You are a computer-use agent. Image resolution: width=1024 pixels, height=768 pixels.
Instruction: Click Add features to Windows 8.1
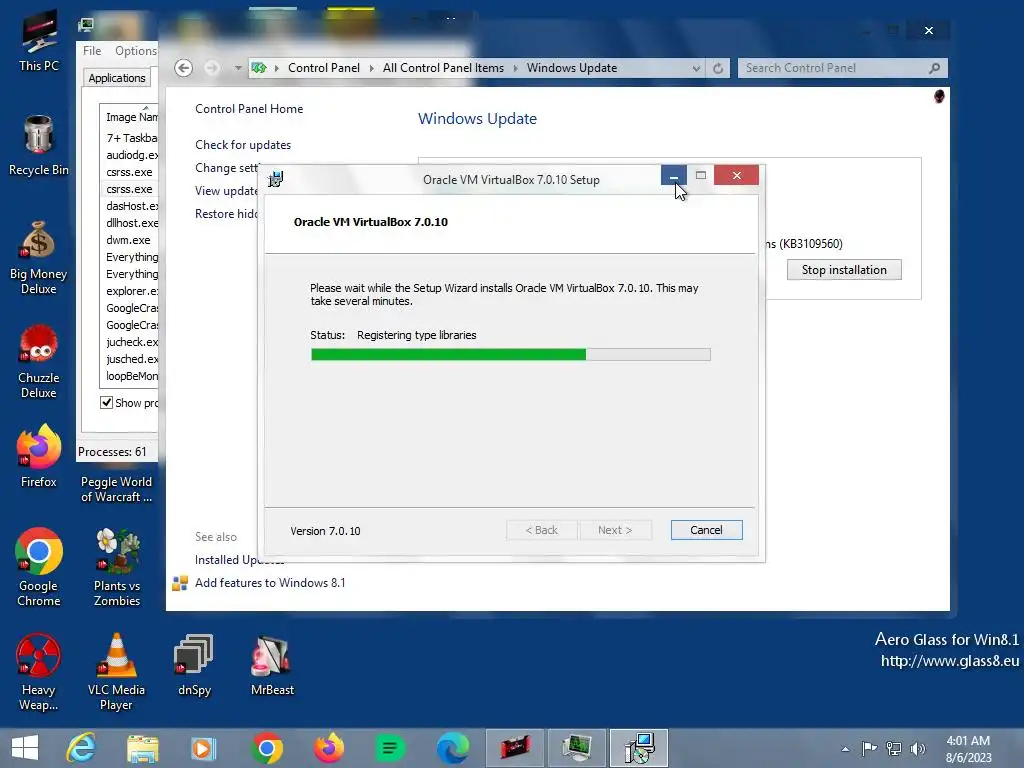(270, 583)
